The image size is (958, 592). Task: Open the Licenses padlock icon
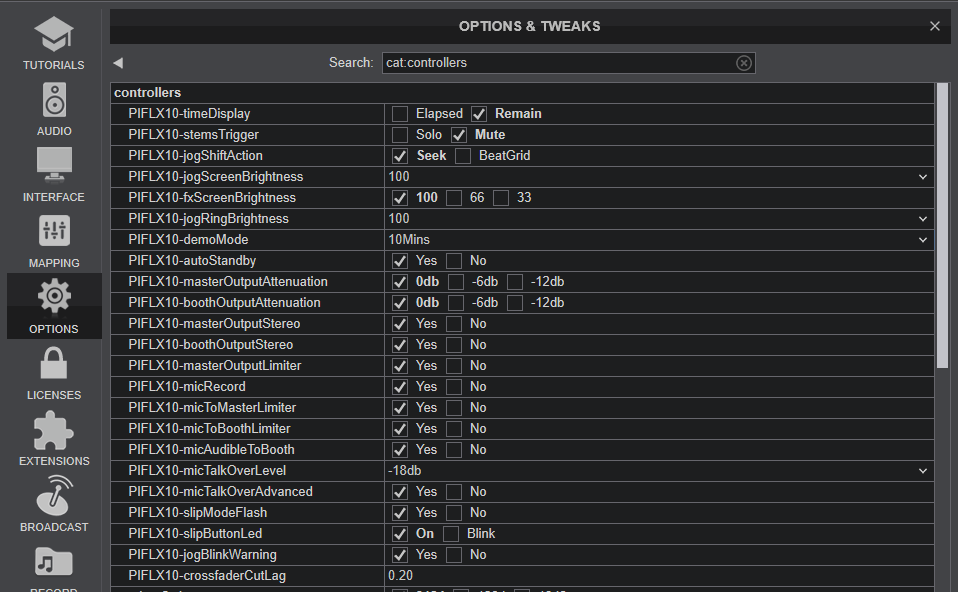coord(54,364)
